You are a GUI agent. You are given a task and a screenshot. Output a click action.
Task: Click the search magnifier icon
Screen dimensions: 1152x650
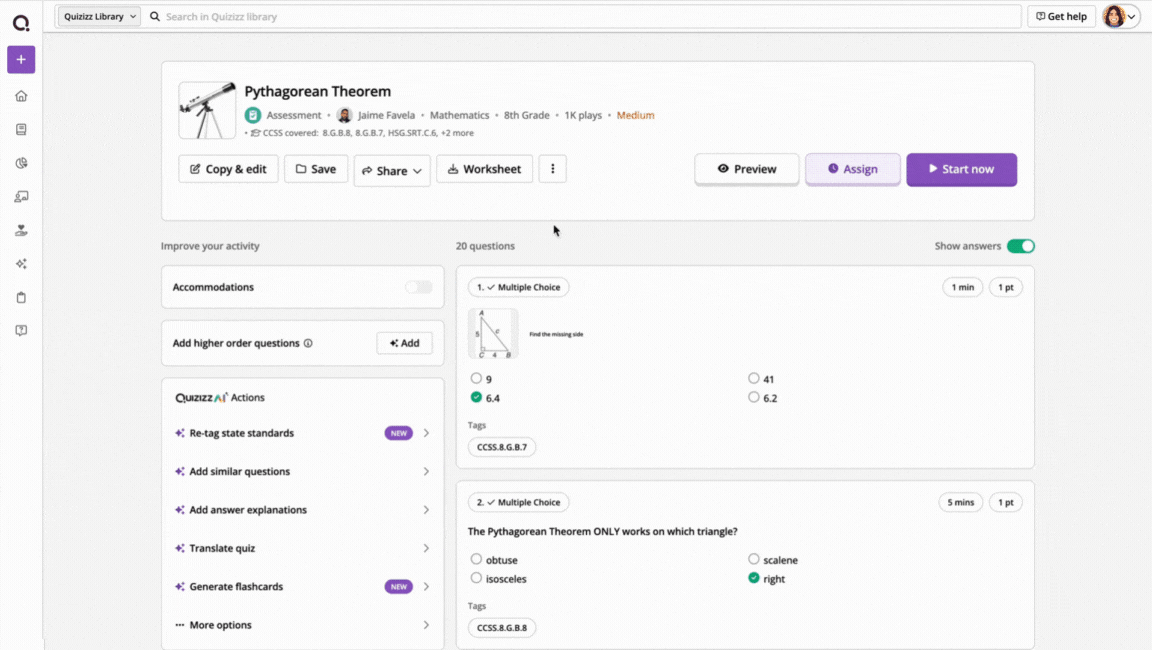[x=155, y=16]
